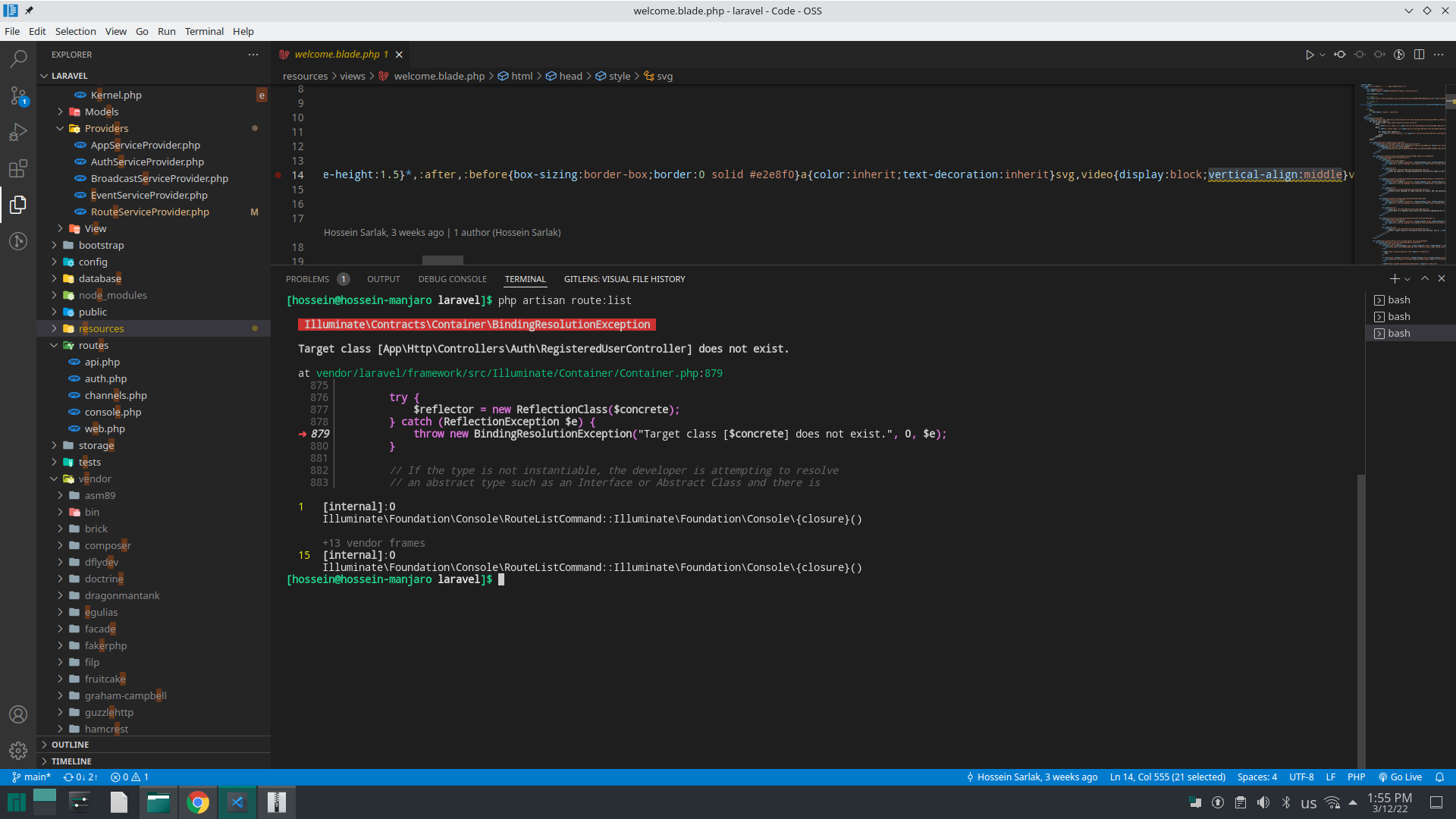Launch Chrome from the taskbar

point(198,802)
